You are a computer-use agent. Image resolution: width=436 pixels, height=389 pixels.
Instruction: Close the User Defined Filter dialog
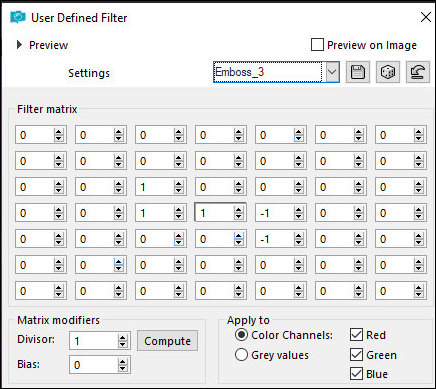pos(426,17)
